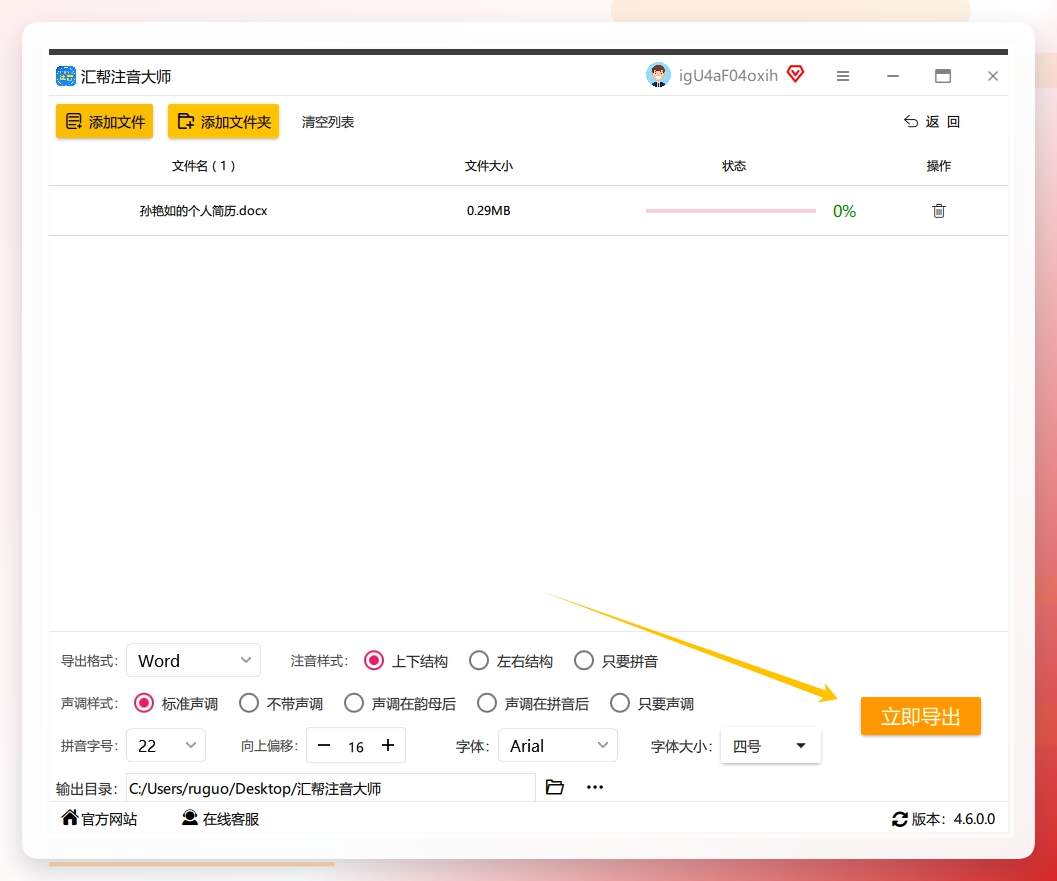Click 立即导出 export button
Screen dimensions: 1057x881
pos(920,716)
